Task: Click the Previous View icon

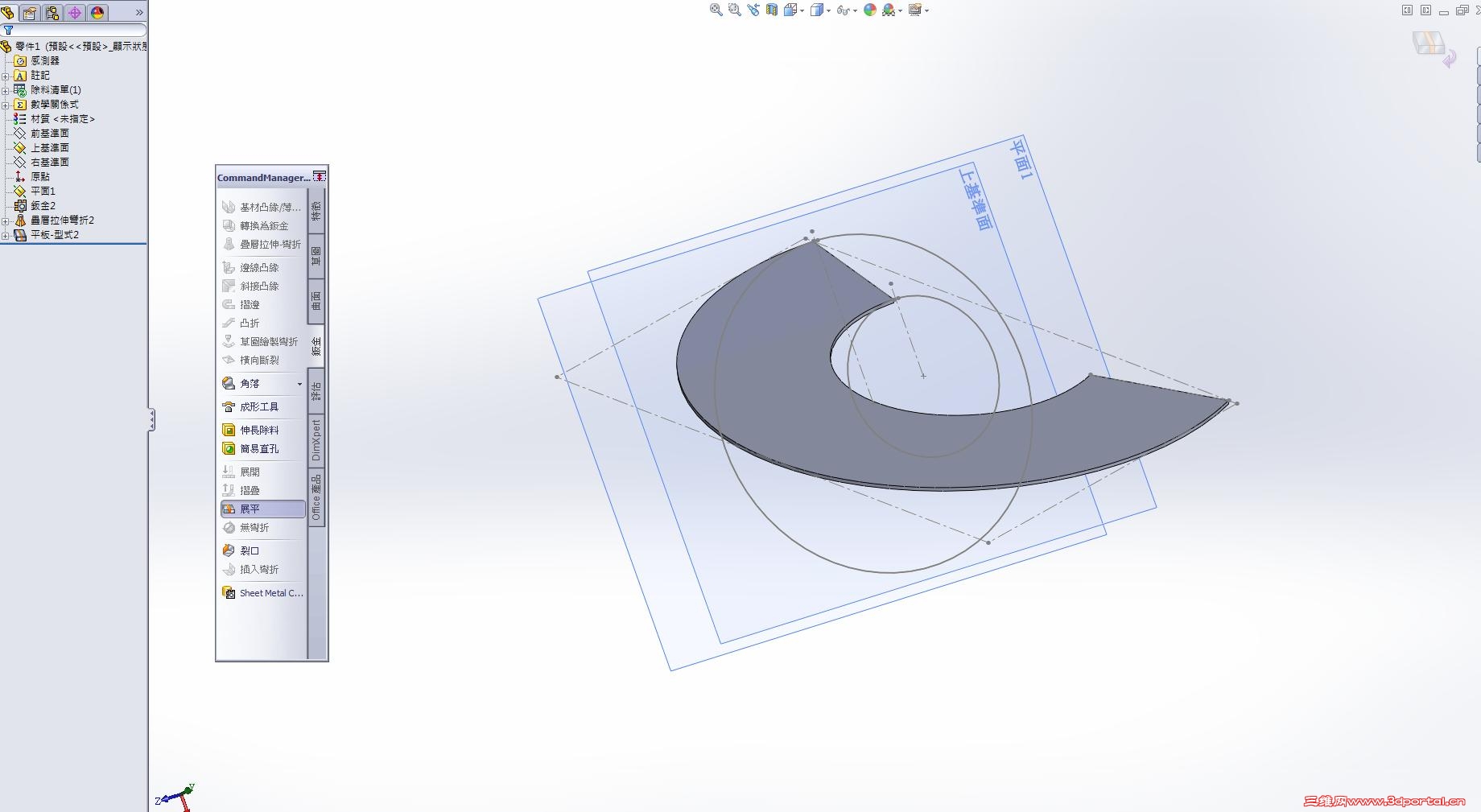Action: (x=753, y=10)
